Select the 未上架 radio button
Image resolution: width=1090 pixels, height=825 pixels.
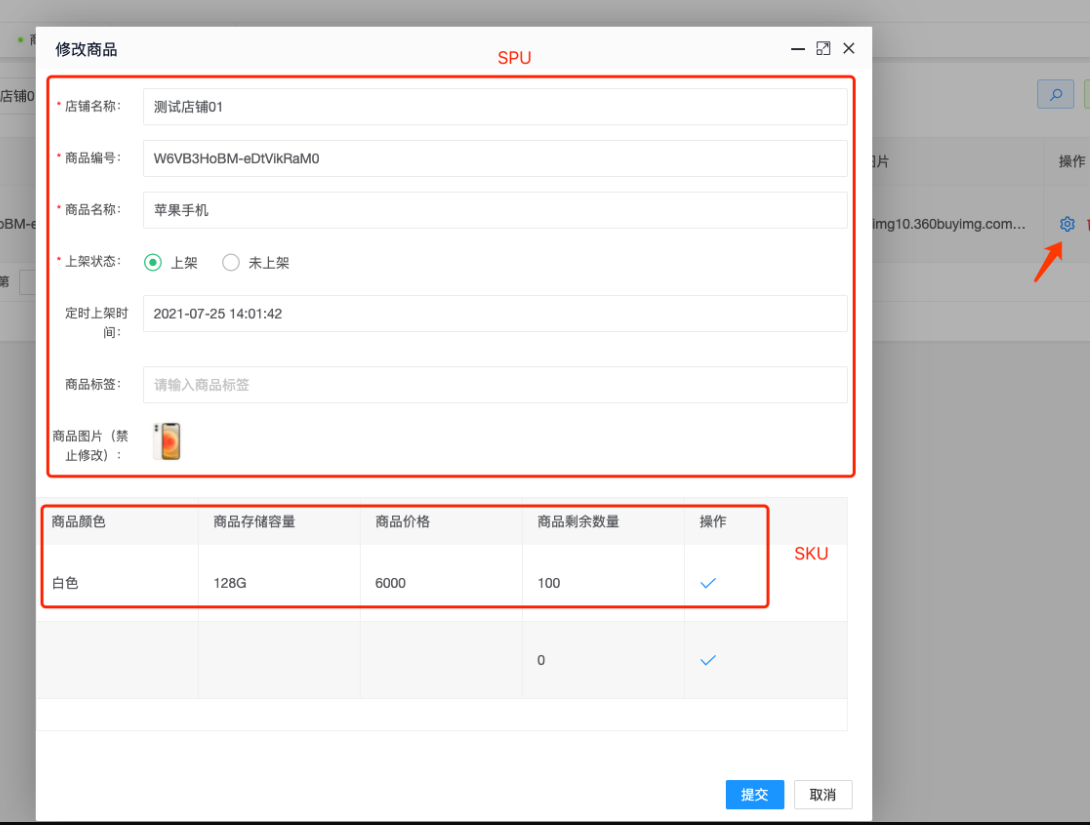pos(231,262)
